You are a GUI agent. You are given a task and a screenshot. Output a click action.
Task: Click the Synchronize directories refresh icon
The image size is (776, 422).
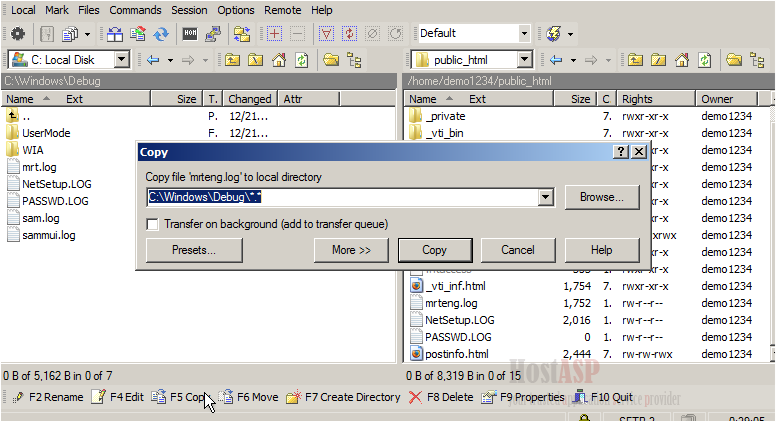[x=161, y=34]
